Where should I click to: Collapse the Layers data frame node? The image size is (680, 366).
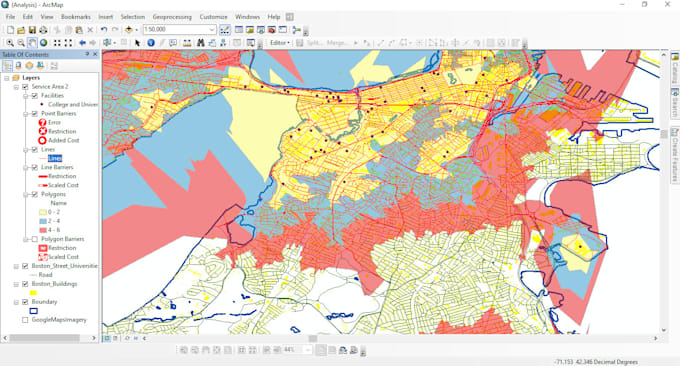7,78
